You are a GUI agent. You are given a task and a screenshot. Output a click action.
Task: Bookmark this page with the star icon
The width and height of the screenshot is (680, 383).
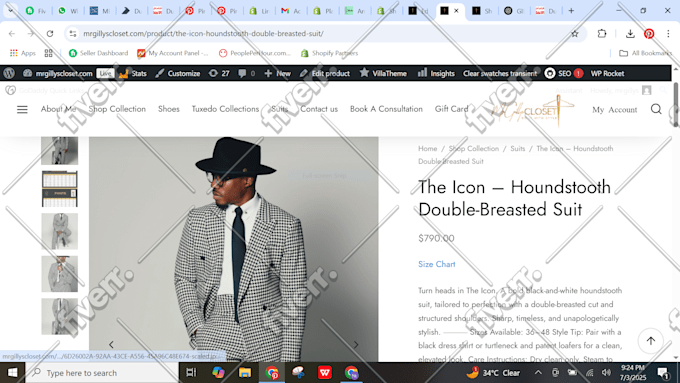coord(575,33)
